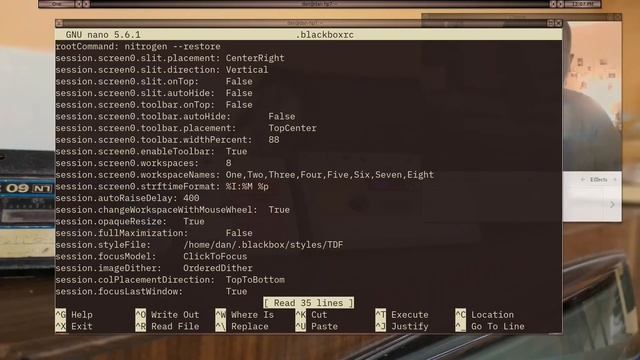This screenshot has width=640, height=360.
Task: Click the Read 35 lines status message
Action: click(309, 303)
